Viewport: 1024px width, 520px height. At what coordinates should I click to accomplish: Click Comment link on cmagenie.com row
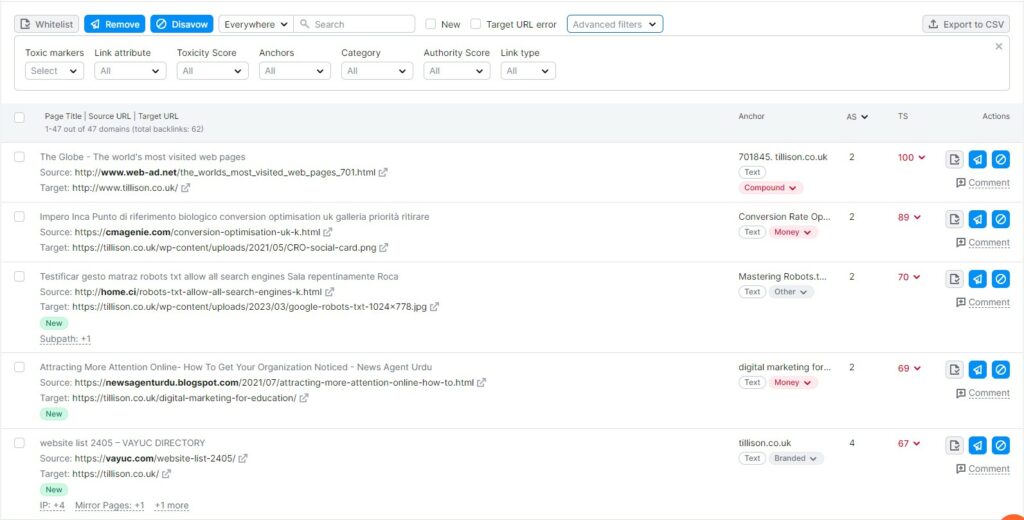[x=982, y=243]
